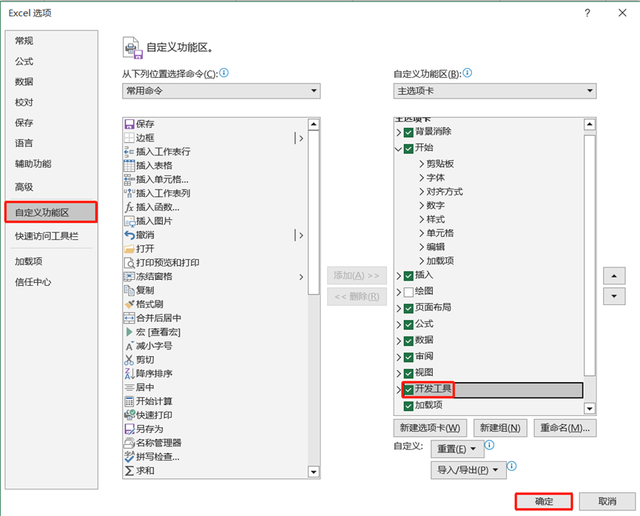
Task: Select the 冻结窗格 command icon
Action: pos(129,277)
